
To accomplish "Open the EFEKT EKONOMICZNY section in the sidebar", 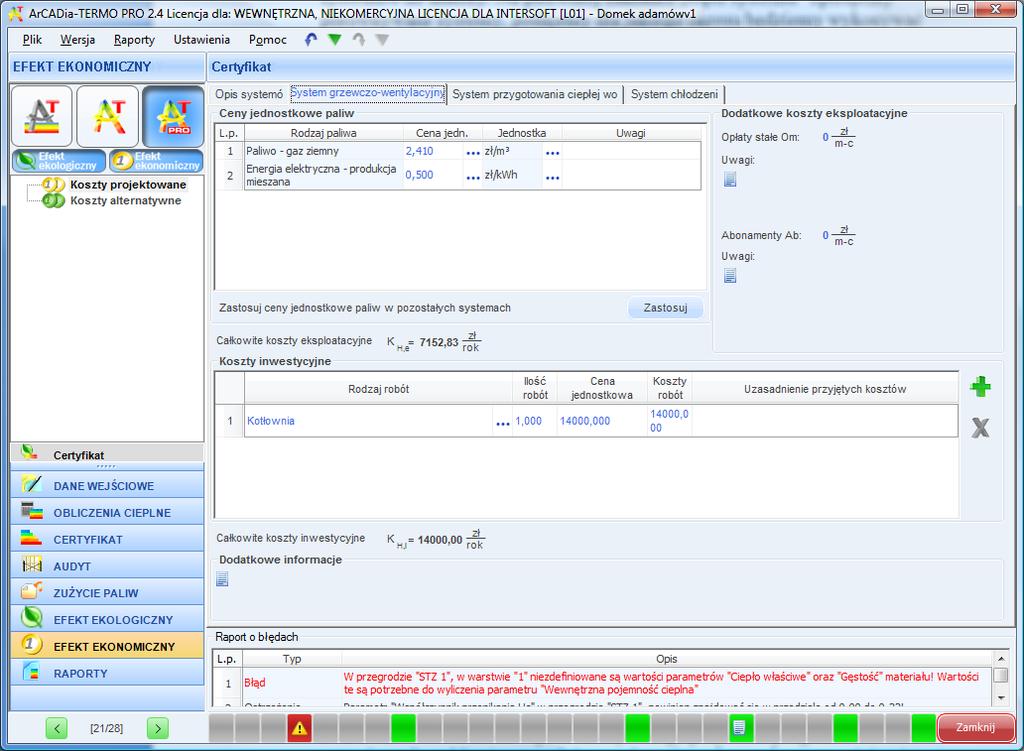I will click(x=107, y=646).
